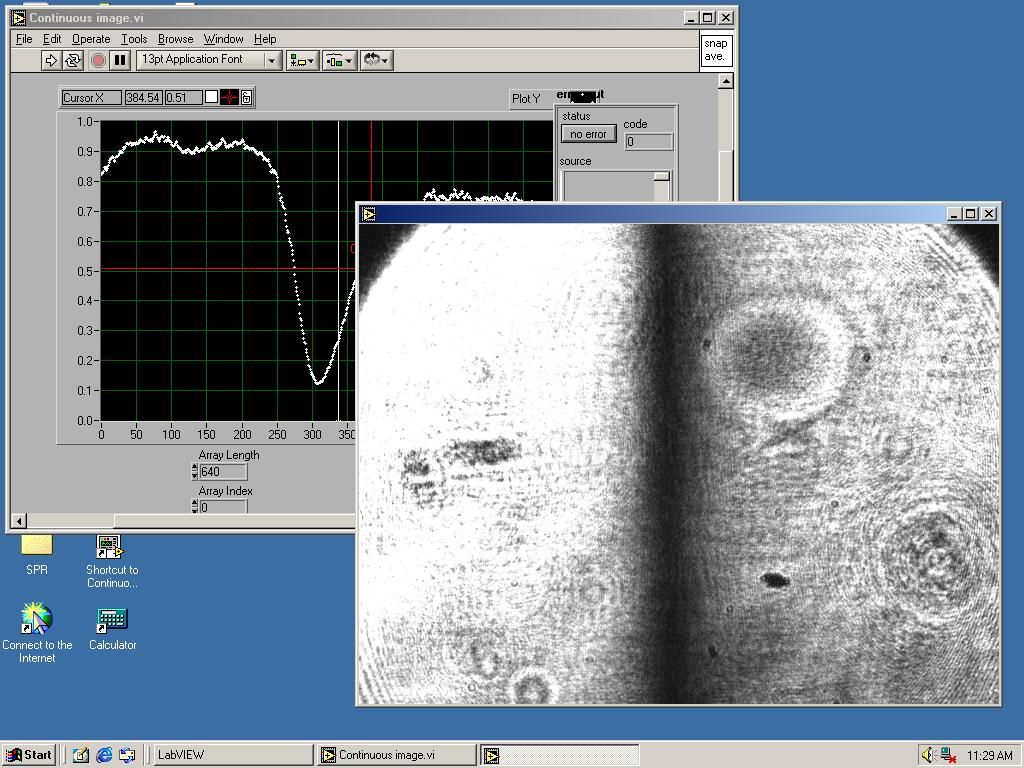The height and width of the screenshot is (768, 1024).
Task: Pause VI execution with the pause button
Action: (118, 60)
